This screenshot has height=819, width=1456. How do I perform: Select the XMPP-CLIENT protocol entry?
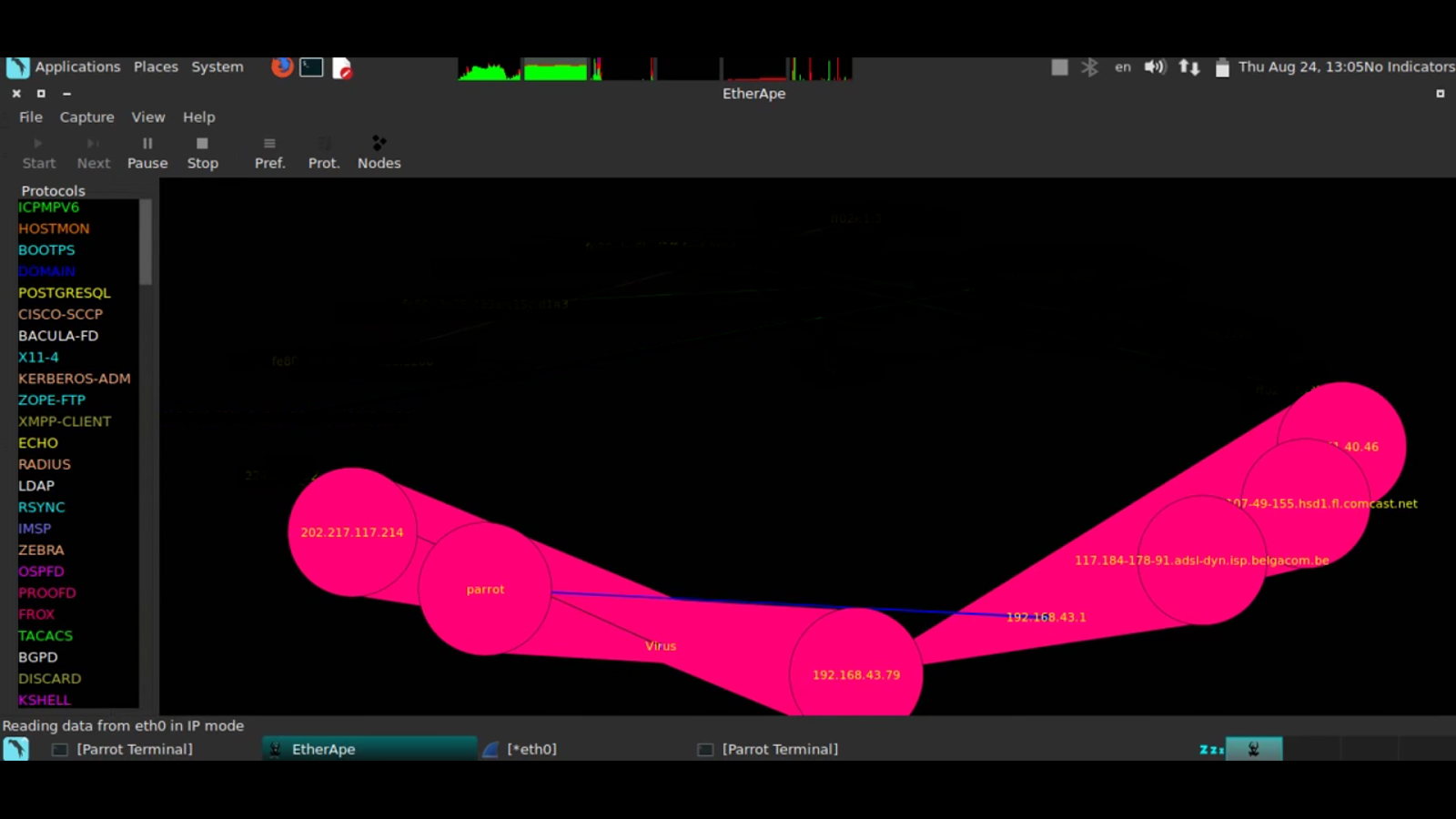(x=65, y=420)
